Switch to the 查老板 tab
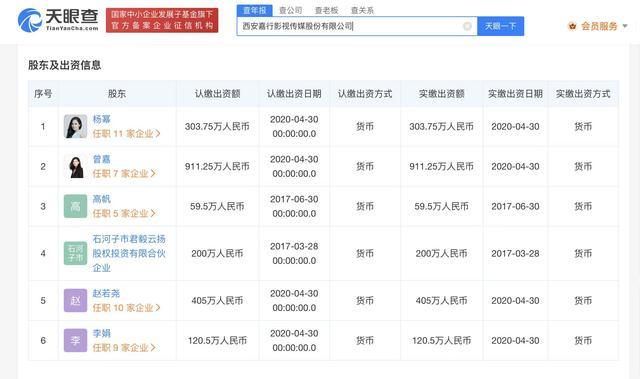Viewport: 640px width, 379px height. coord(327,11)
